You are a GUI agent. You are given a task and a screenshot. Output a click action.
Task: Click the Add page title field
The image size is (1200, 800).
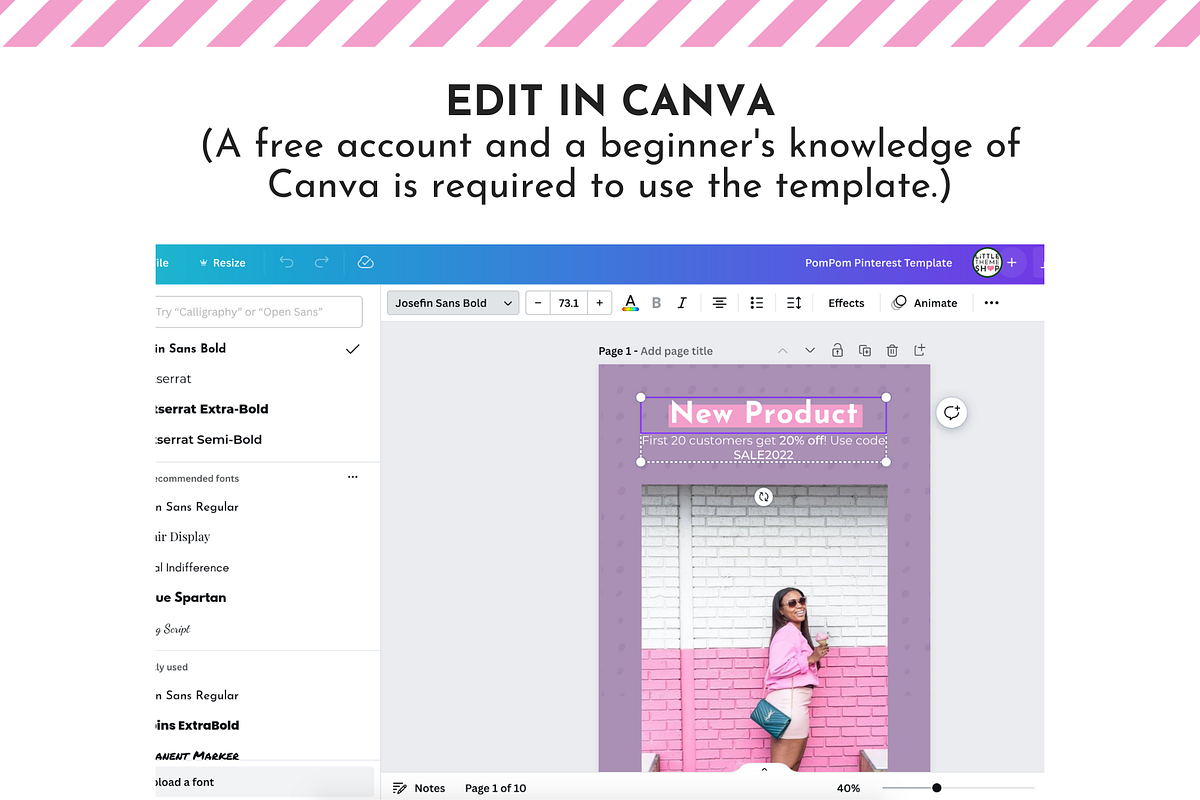pyautogui.click(x=676, y=351)
